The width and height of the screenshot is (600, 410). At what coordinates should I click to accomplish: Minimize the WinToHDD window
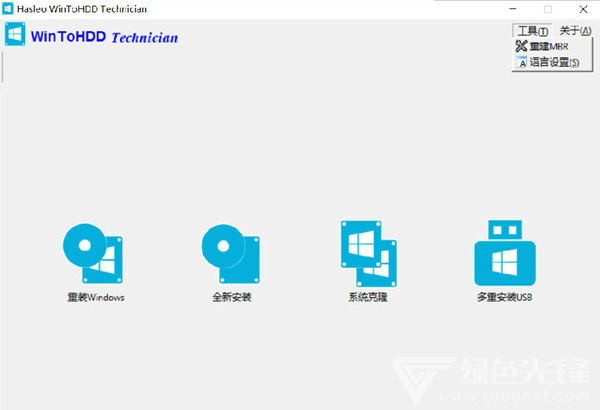513,9
